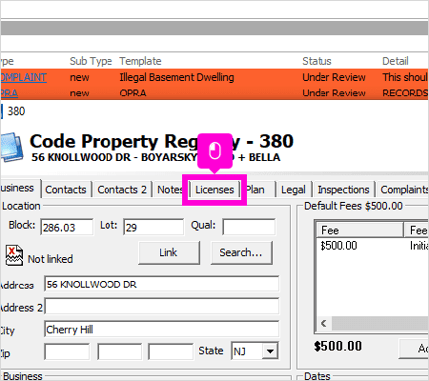Open the Complaints tab
This screenshot has width=429, height=381.
click(x=403, y=190)
